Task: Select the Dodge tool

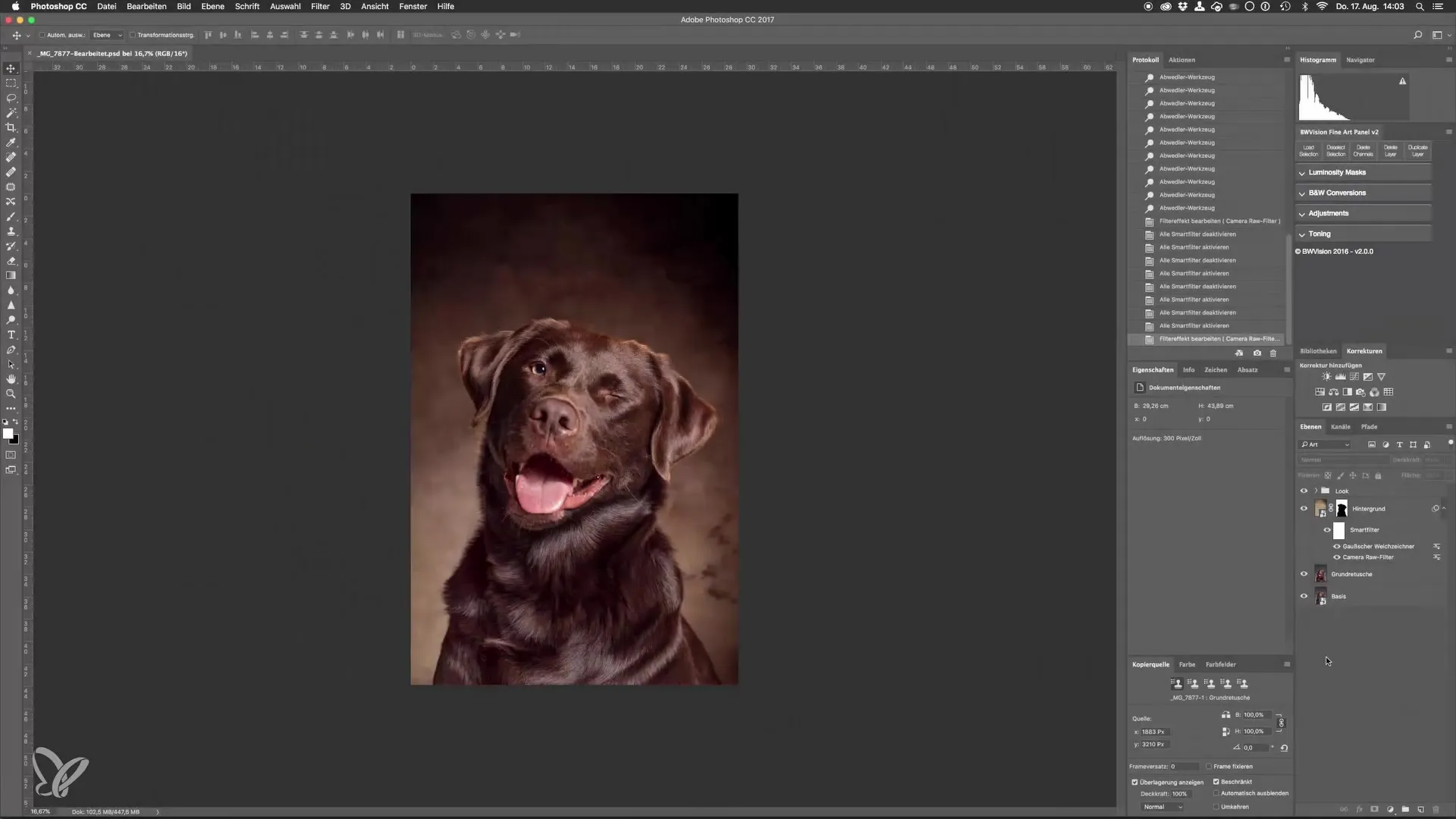Action: (x=11, y=319)
